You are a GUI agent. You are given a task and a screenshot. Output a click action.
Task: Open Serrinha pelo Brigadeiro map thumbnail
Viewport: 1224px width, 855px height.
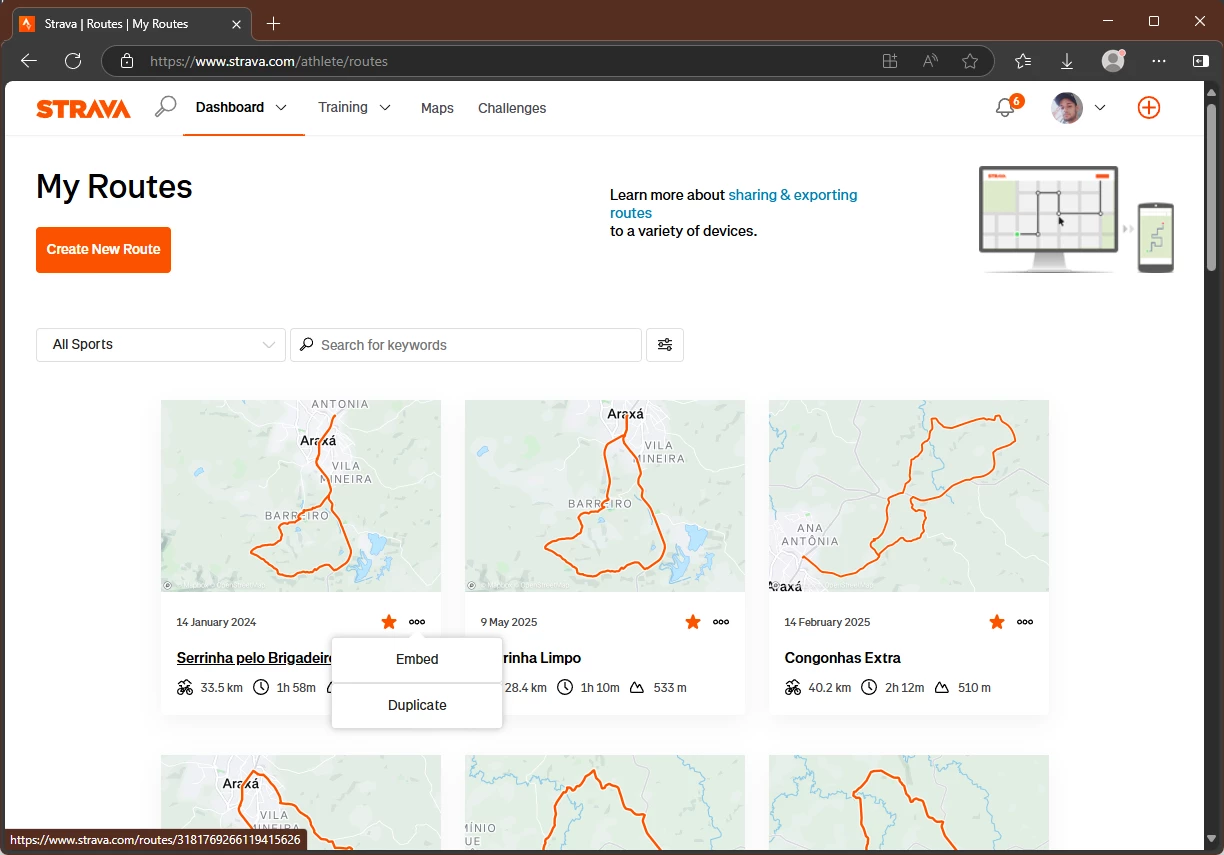click(301, 496)
